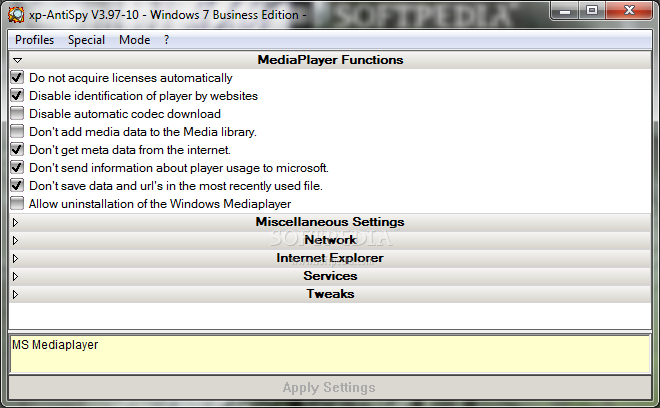Viewport: 660px width, 408px height.
Task: Uncheck Don't get meta data from internet
Action: pyautogui.click(x=17, y=149)
